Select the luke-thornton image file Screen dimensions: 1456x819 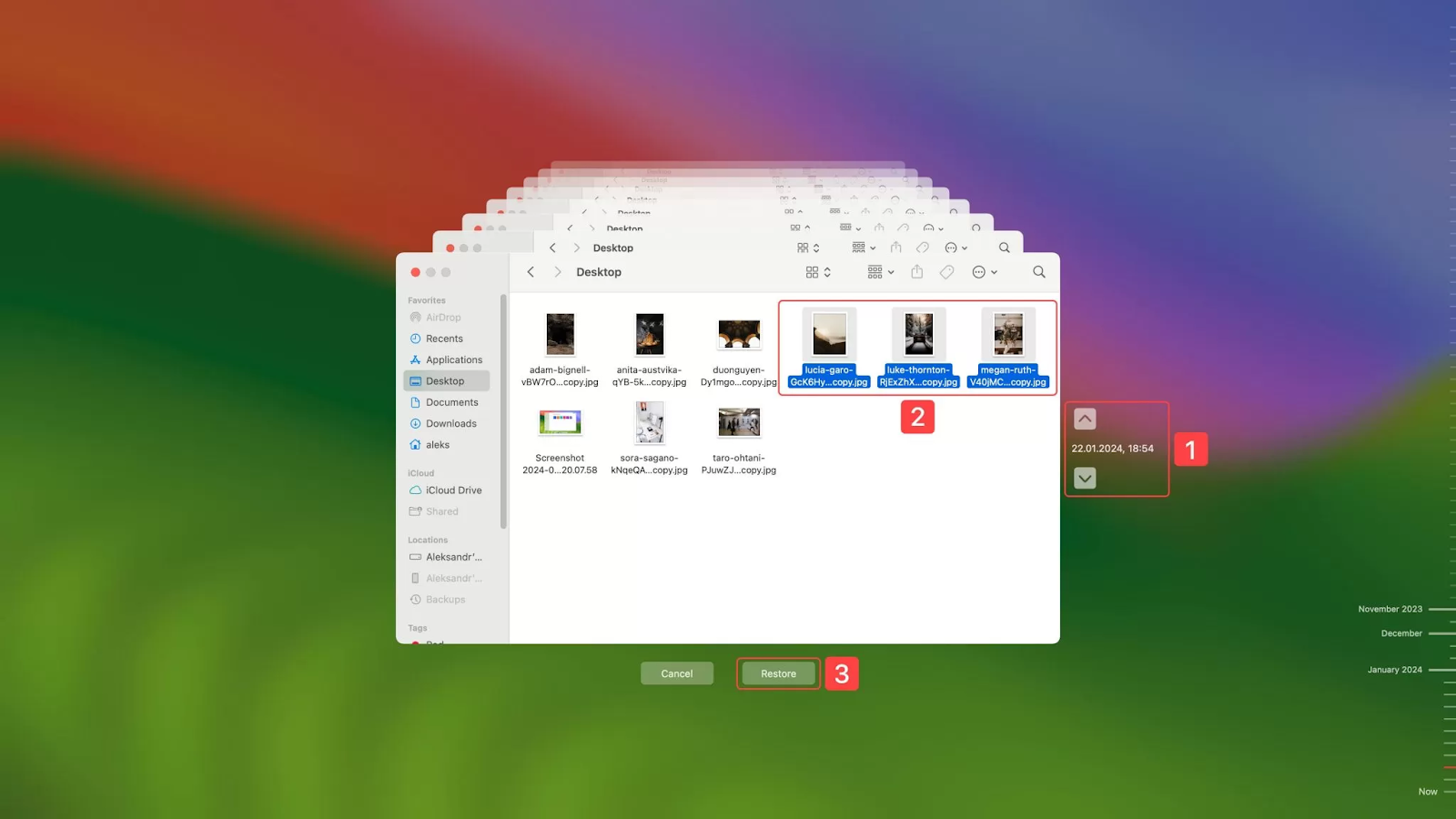918,349
